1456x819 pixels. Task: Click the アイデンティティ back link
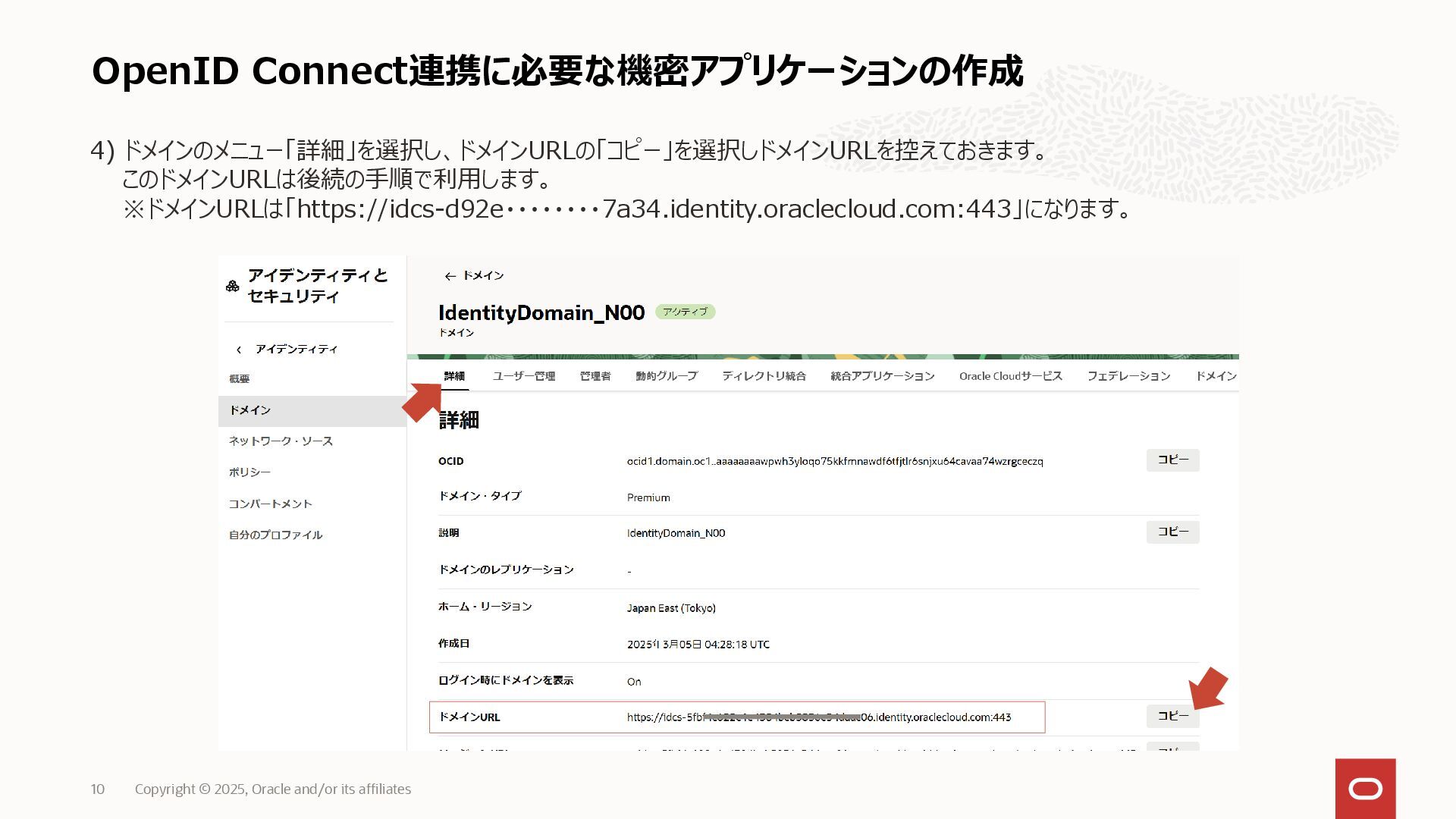click(x=297, y=350)
